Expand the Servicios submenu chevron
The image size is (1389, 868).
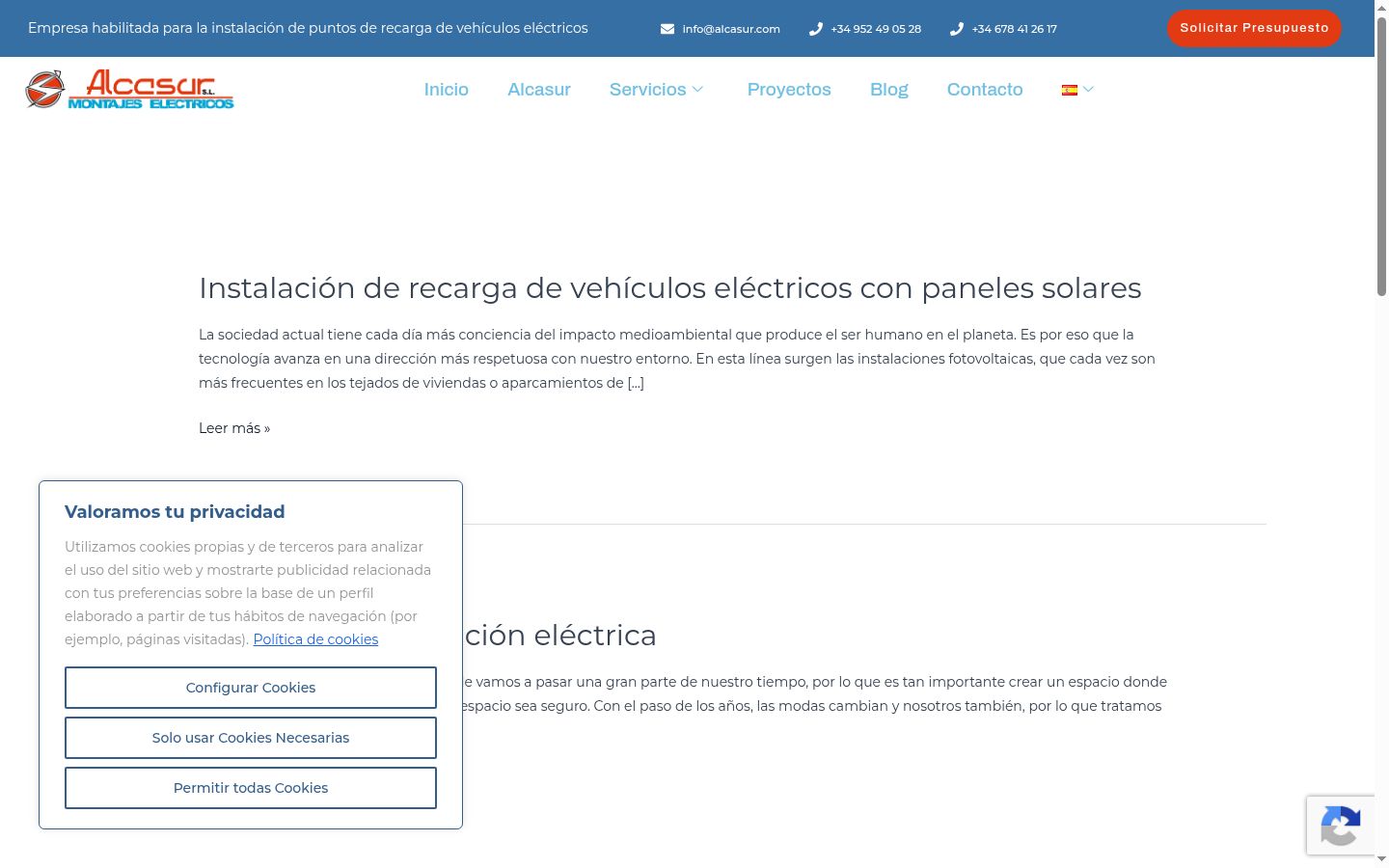(698, 90)
